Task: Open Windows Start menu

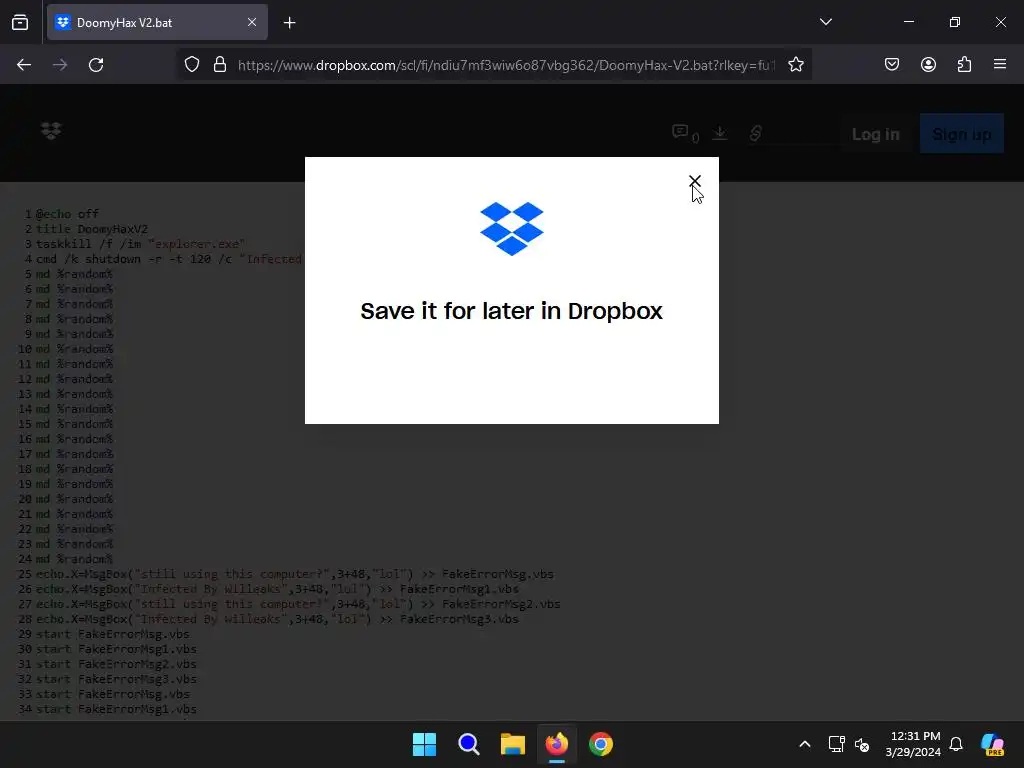Action: [424, 744]
